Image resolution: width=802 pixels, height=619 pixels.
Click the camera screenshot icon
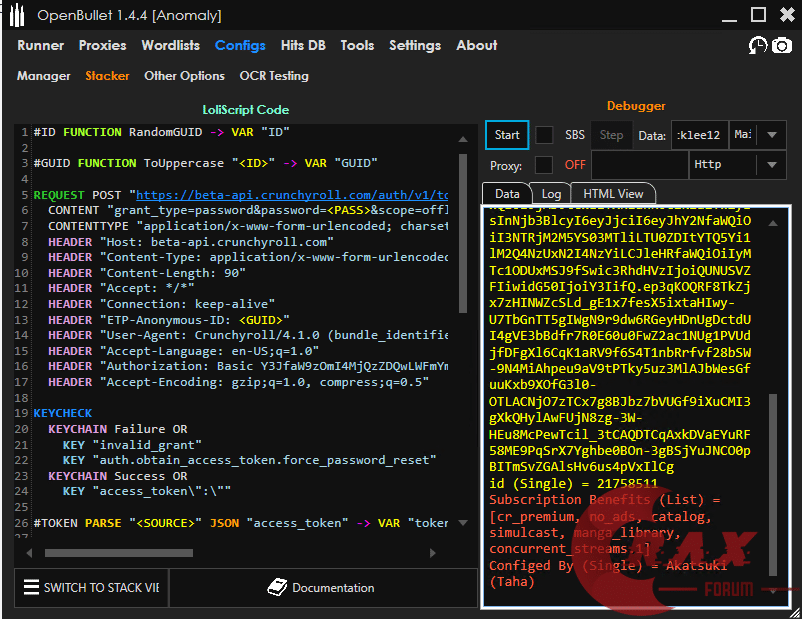(x=781, y=46)
